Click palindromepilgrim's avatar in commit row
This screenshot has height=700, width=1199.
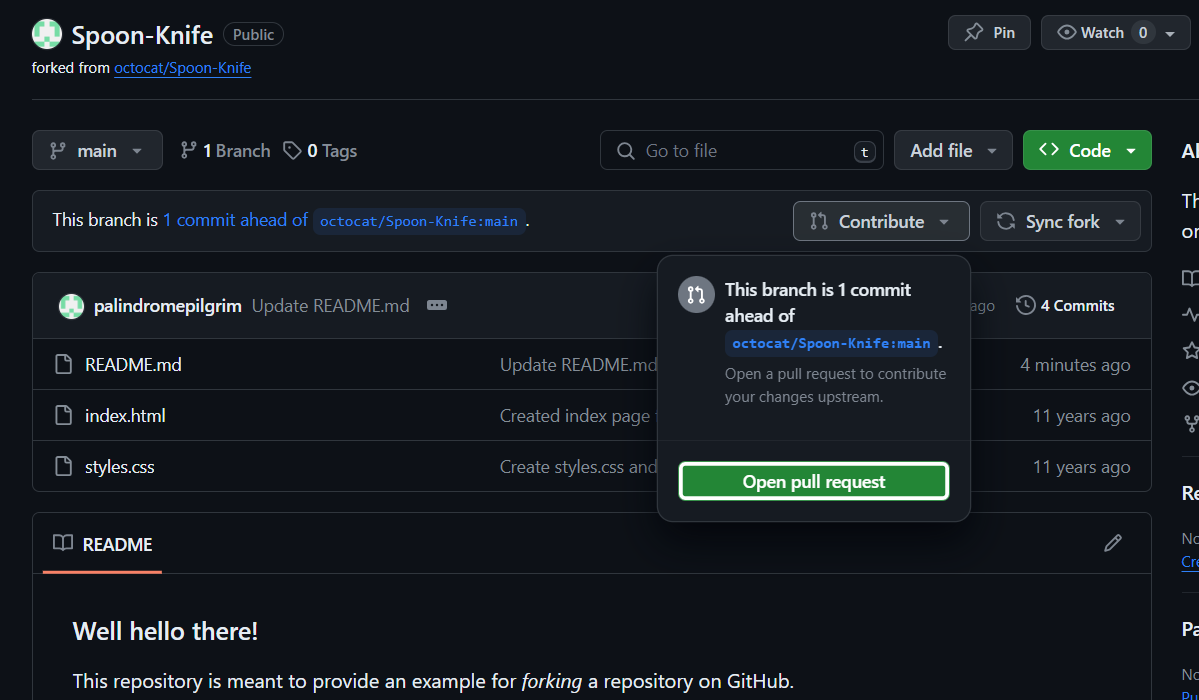(x=71, y=306)
